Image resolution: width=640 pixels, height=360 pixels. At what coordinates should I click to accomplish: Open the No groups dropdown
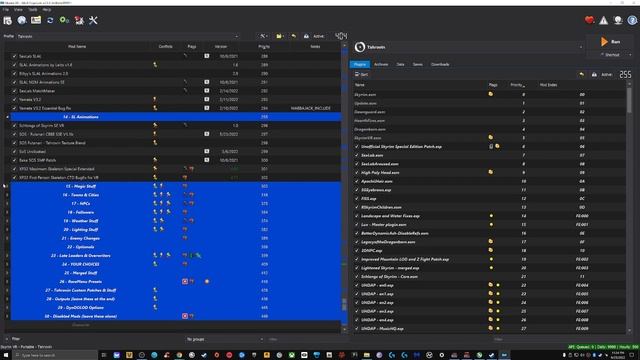point(224,339)
